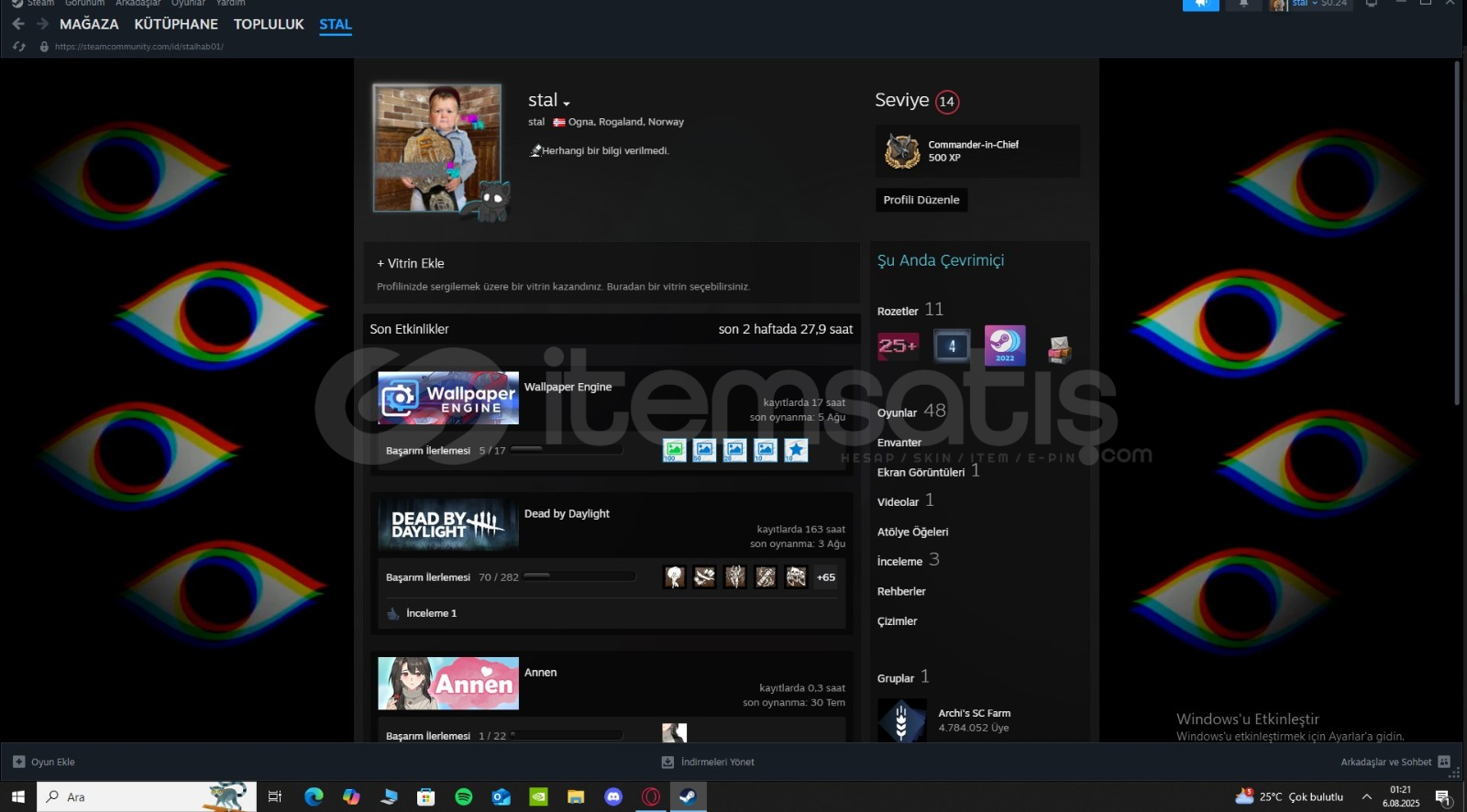This screenshot has width=1467, height=812.
Task: Click the Windows search box labeled Ara
Action: pos(147,796)
